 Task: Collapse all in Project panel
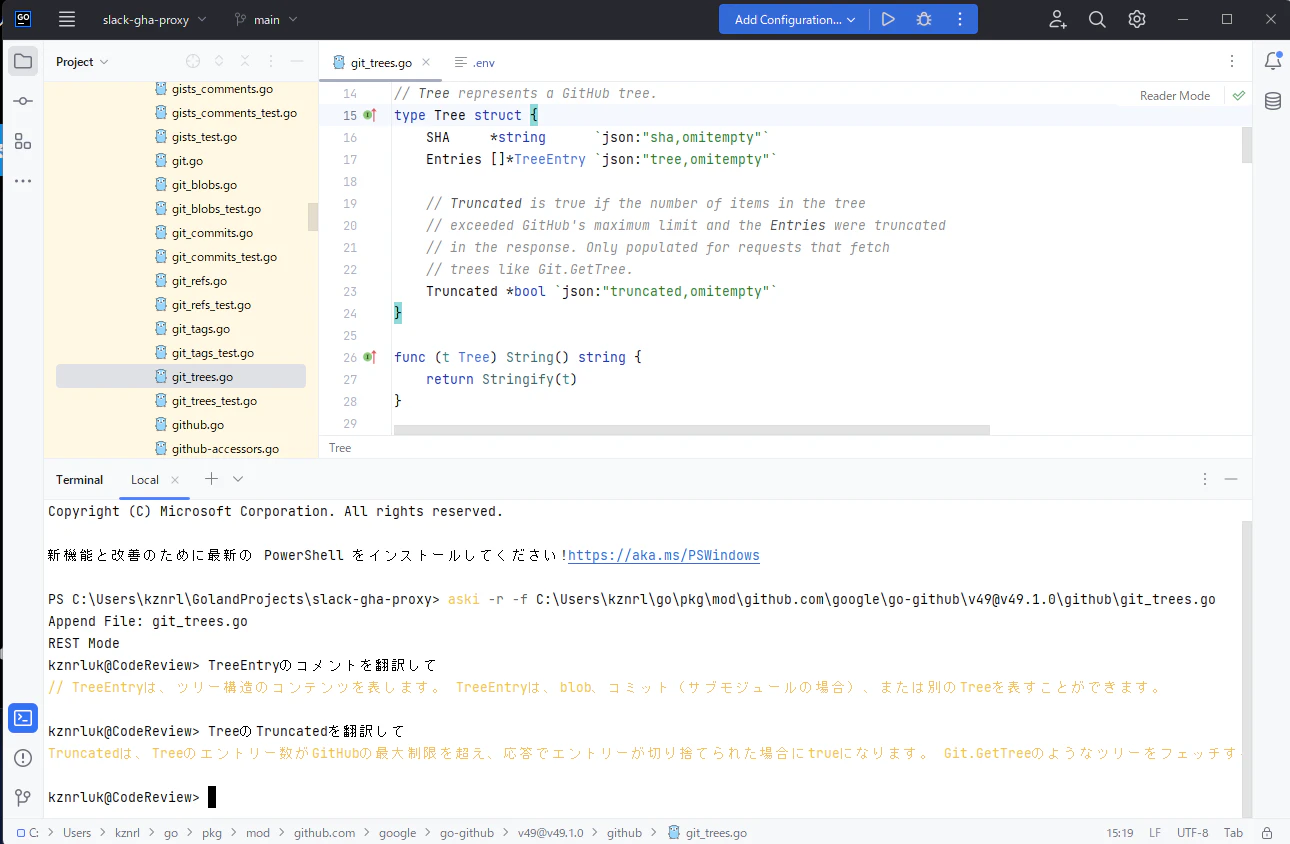click(x=245, y=62)
